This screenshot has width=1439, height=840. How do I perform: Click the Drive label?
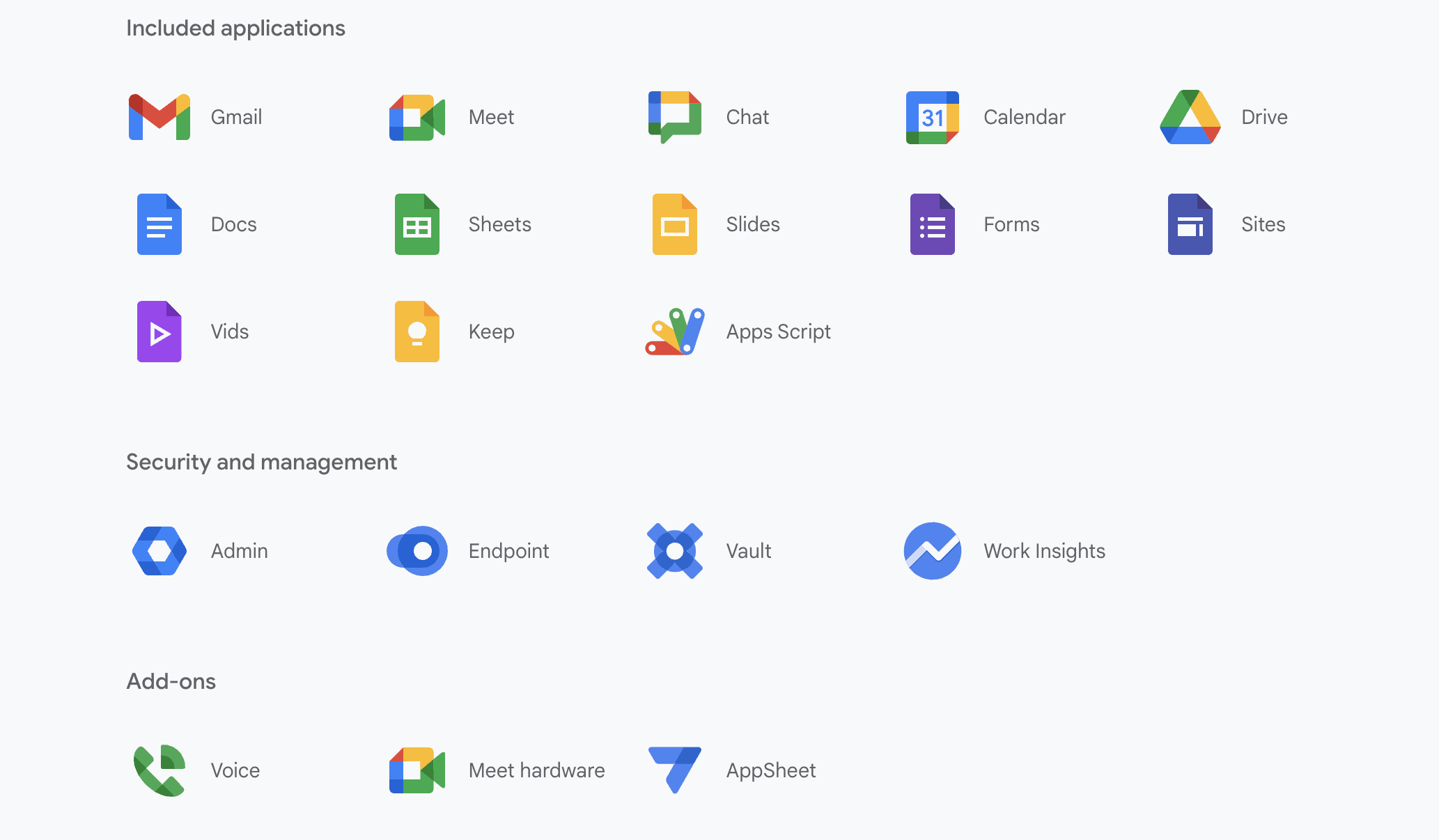pyautogui.click(x=1264, y=117)
